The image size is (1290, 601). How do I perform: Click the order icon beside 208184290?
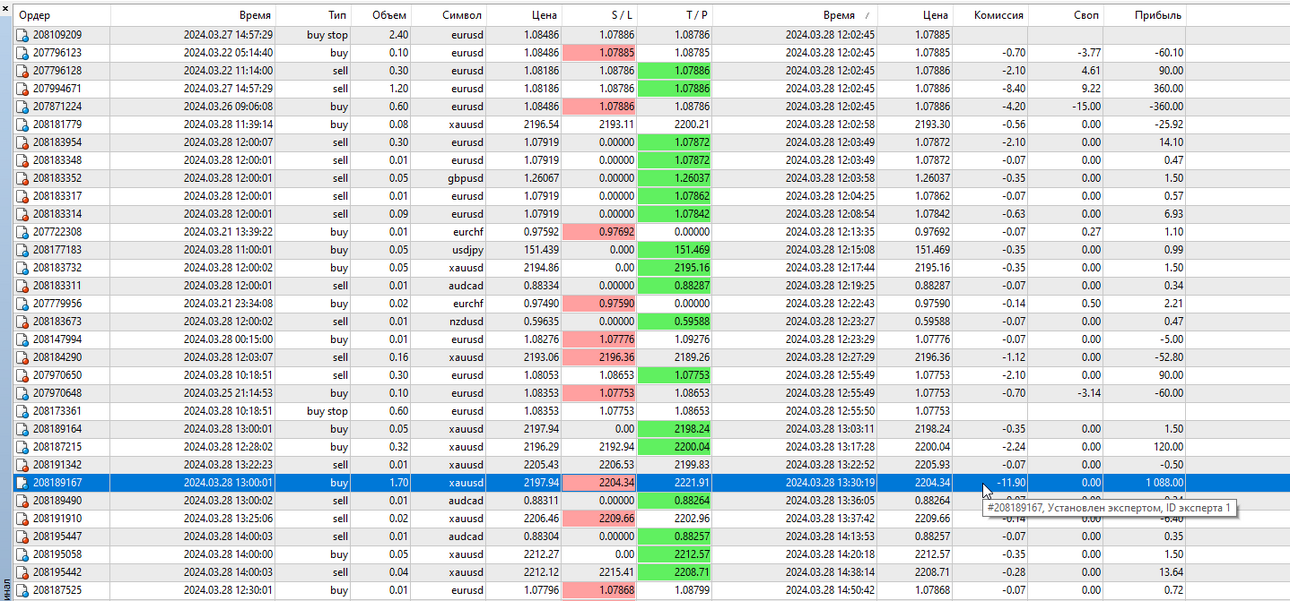click(23, 358)
